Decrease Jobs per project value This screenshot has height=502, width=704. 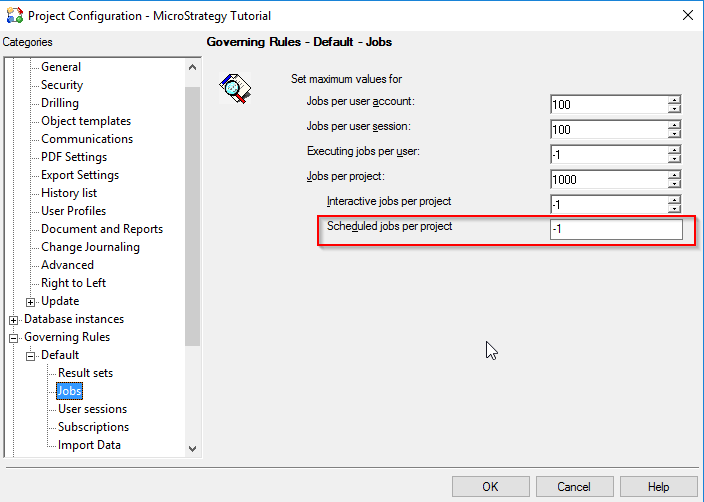pyautogui.click(x=674, y=184)
